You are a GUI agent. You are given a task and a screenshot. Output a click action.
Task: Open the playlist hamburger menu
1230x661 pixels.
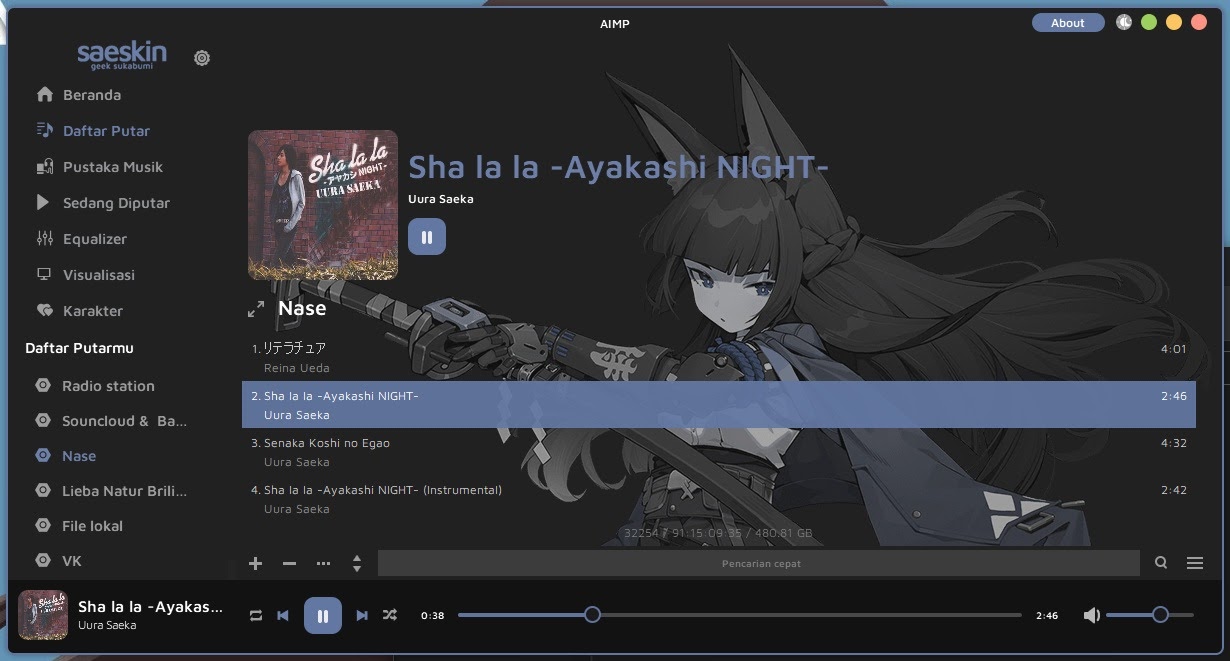pyautogui.click(x=1195, y=563)
